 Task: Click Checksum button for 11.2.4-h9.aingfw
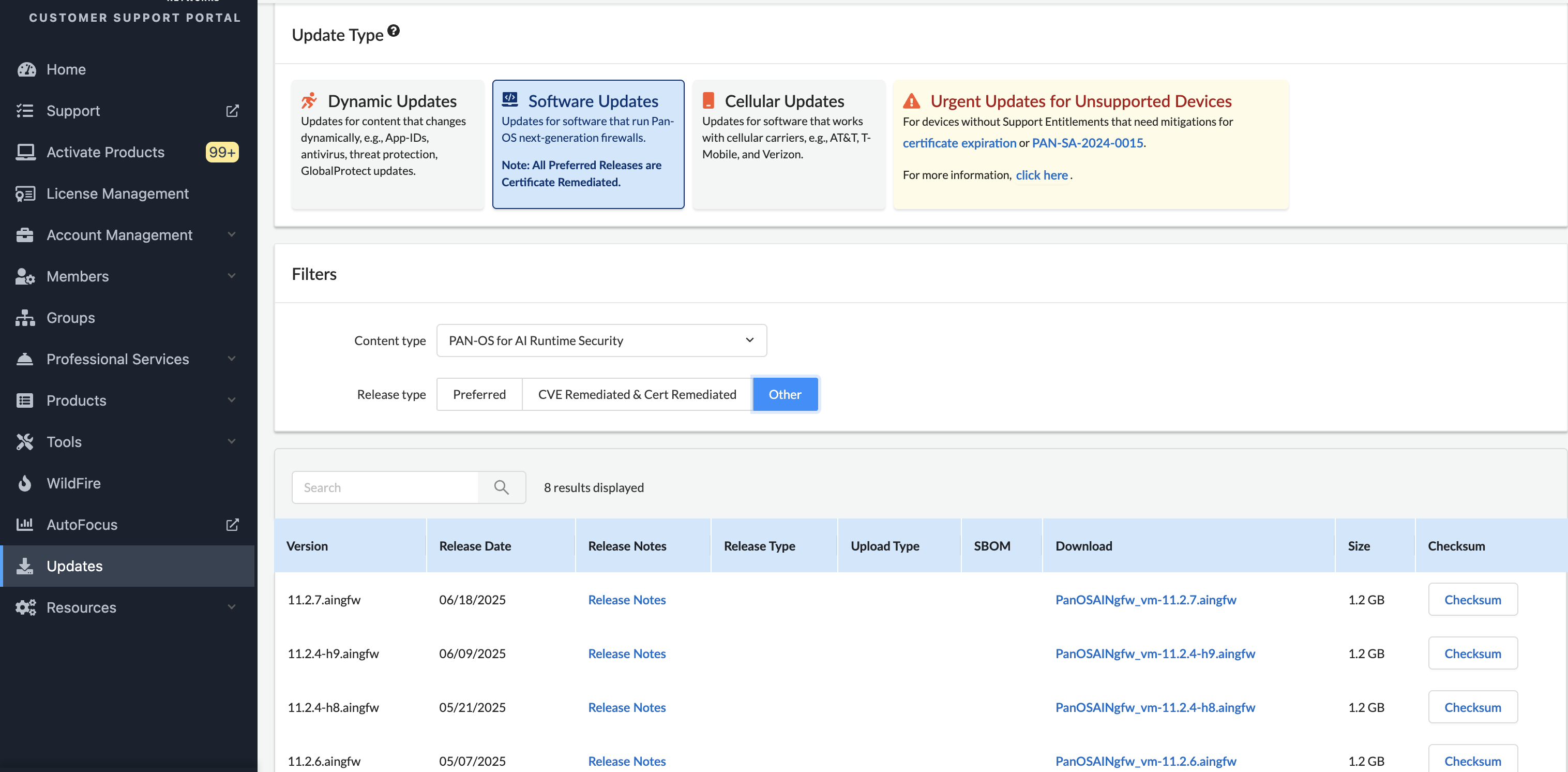1472,654
